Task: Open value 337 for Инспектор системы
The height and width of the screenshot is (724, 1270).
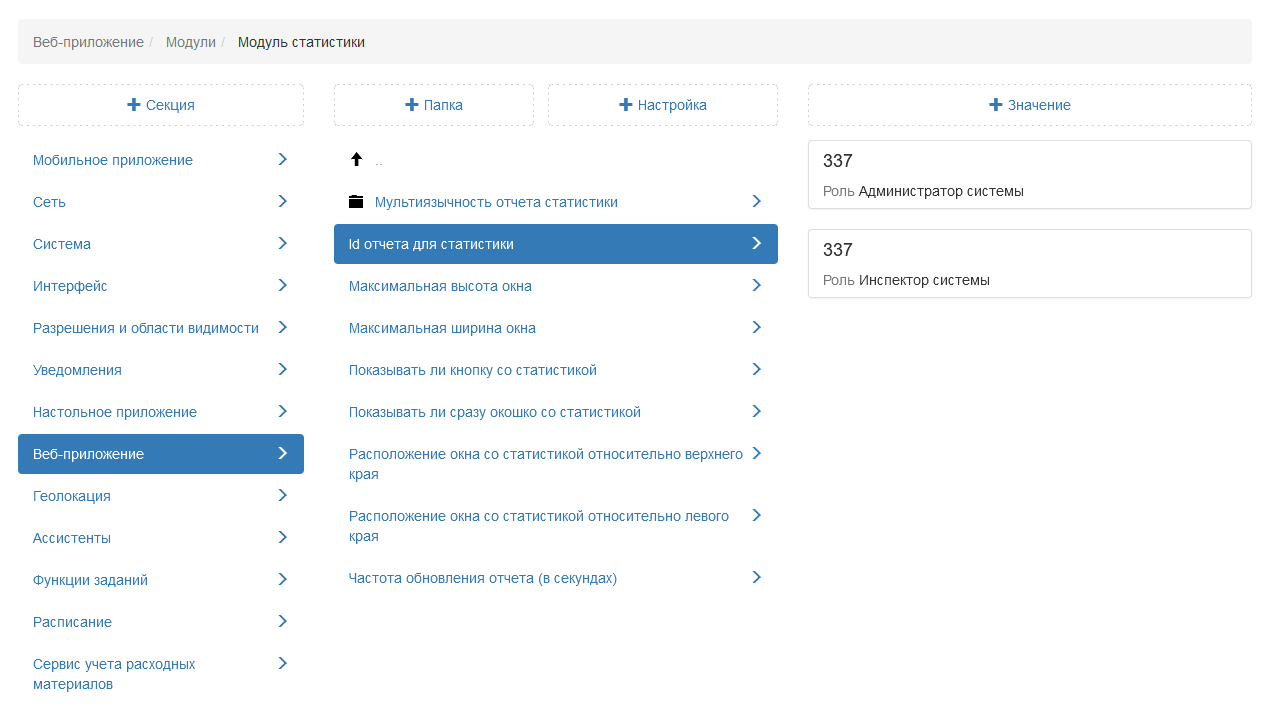Action: point(1029,264)
